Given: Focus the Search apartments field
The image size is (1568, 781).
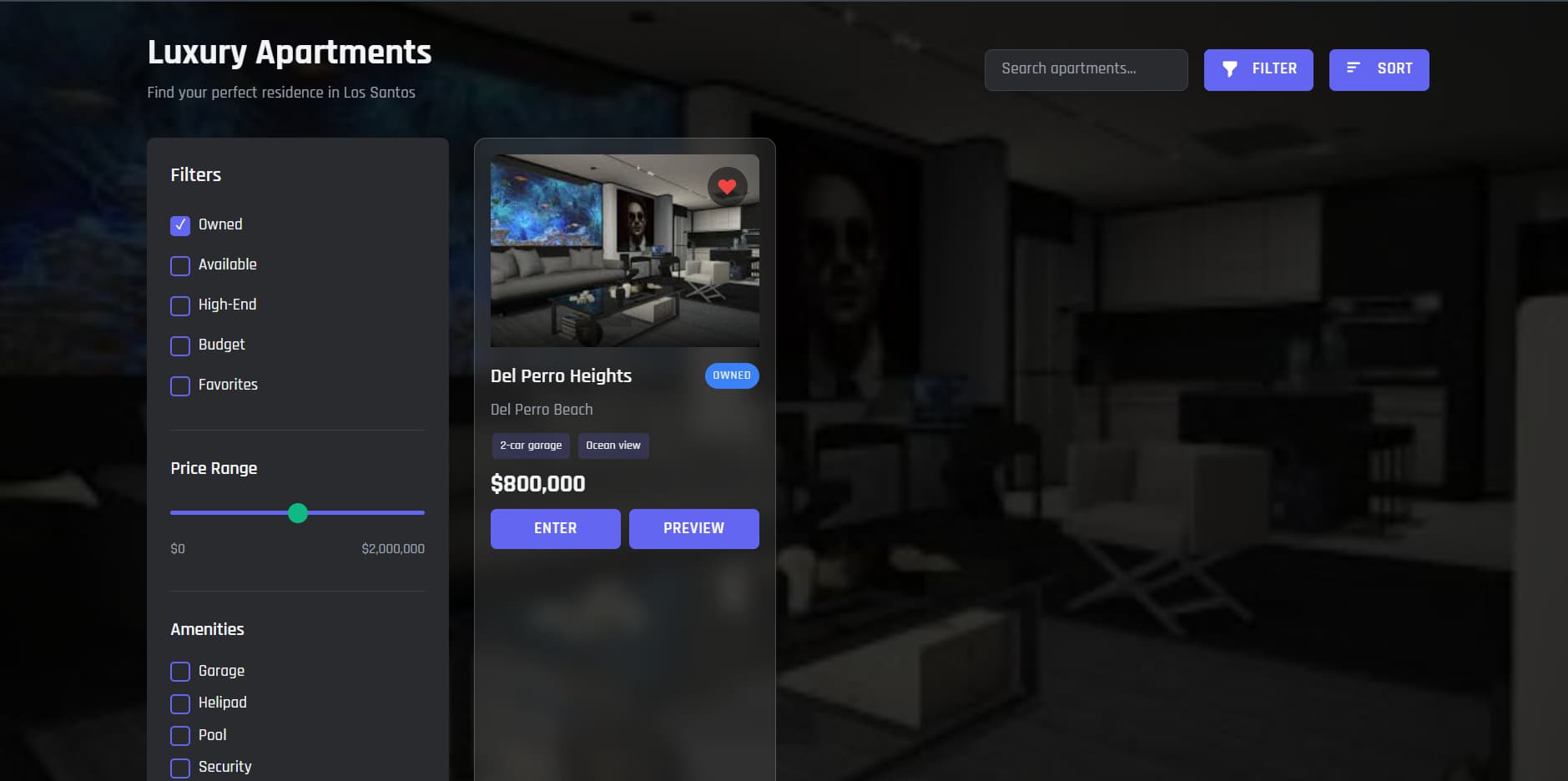Looking at the screenshot, I should point(1086,70).
